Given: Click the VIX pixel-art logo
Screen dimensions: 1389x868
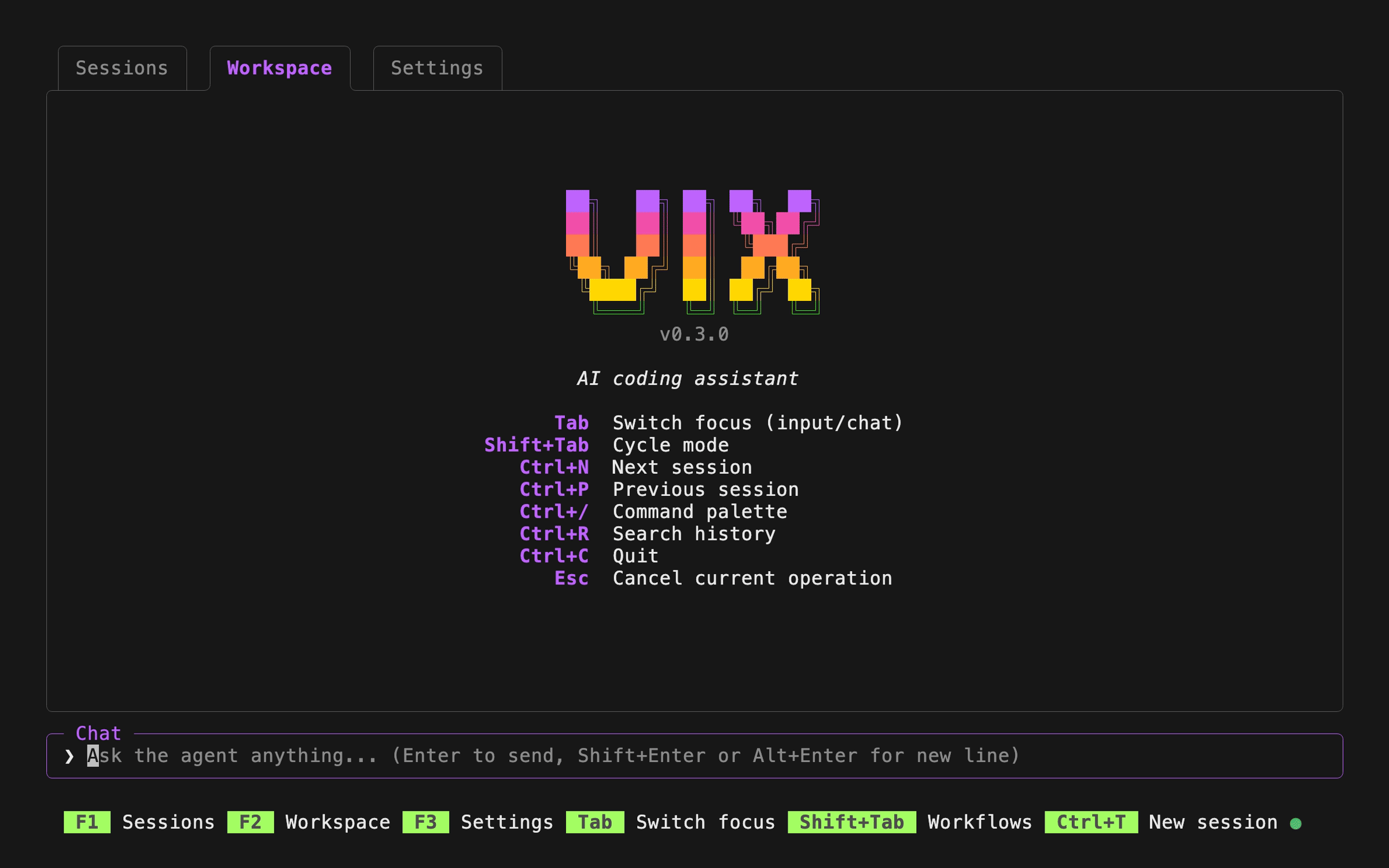Looking at the screenshot, I should 693,252.
